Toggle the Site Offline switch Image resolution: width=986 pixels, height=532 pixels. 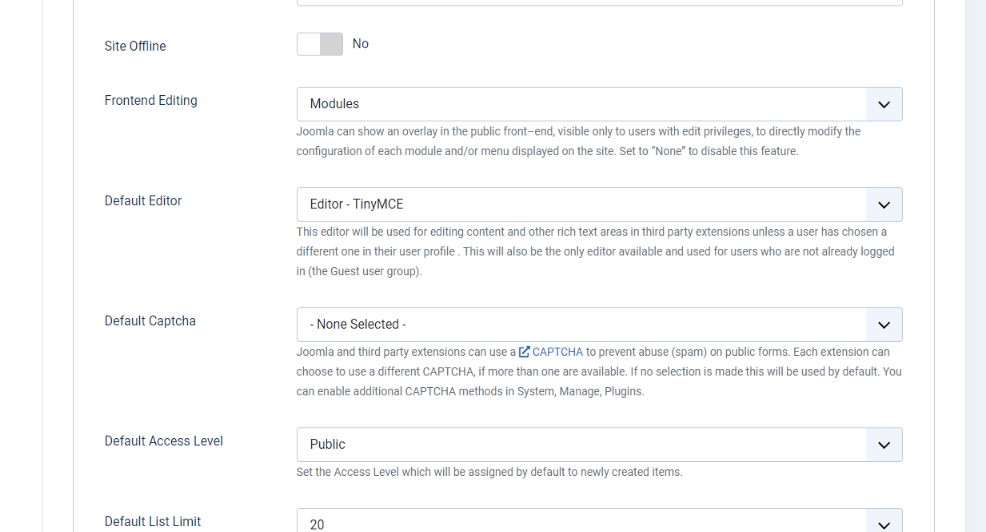pos(319,44)
